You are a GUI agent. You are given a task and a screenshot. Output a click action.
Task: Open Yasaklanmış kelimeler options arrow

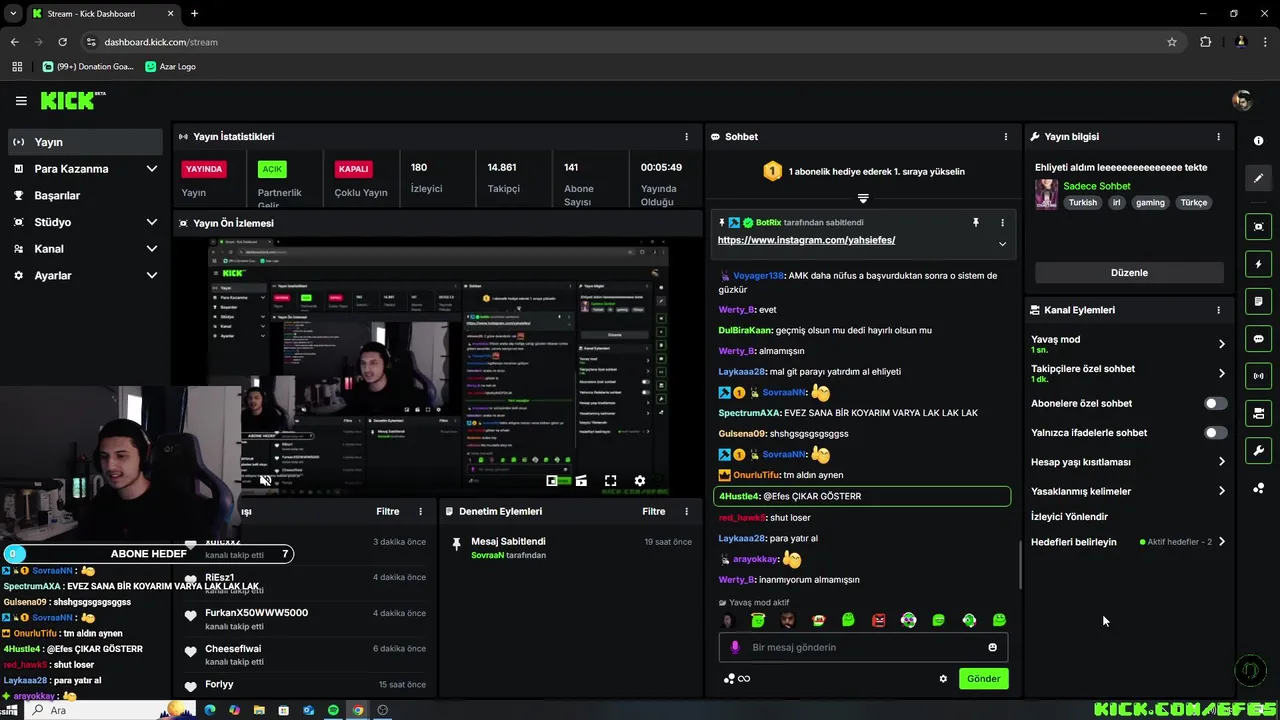tap(1222, 491)
